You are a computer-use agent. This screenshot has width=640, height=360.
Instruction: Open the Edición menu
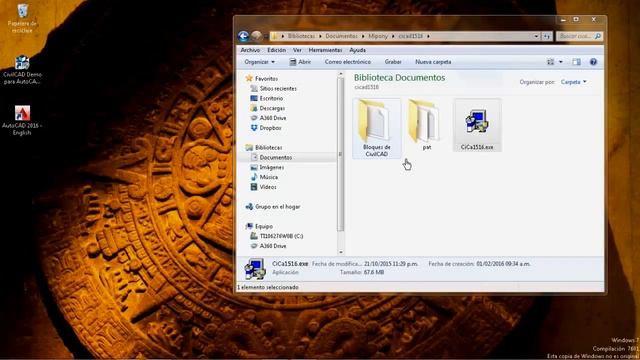(276, 50)
